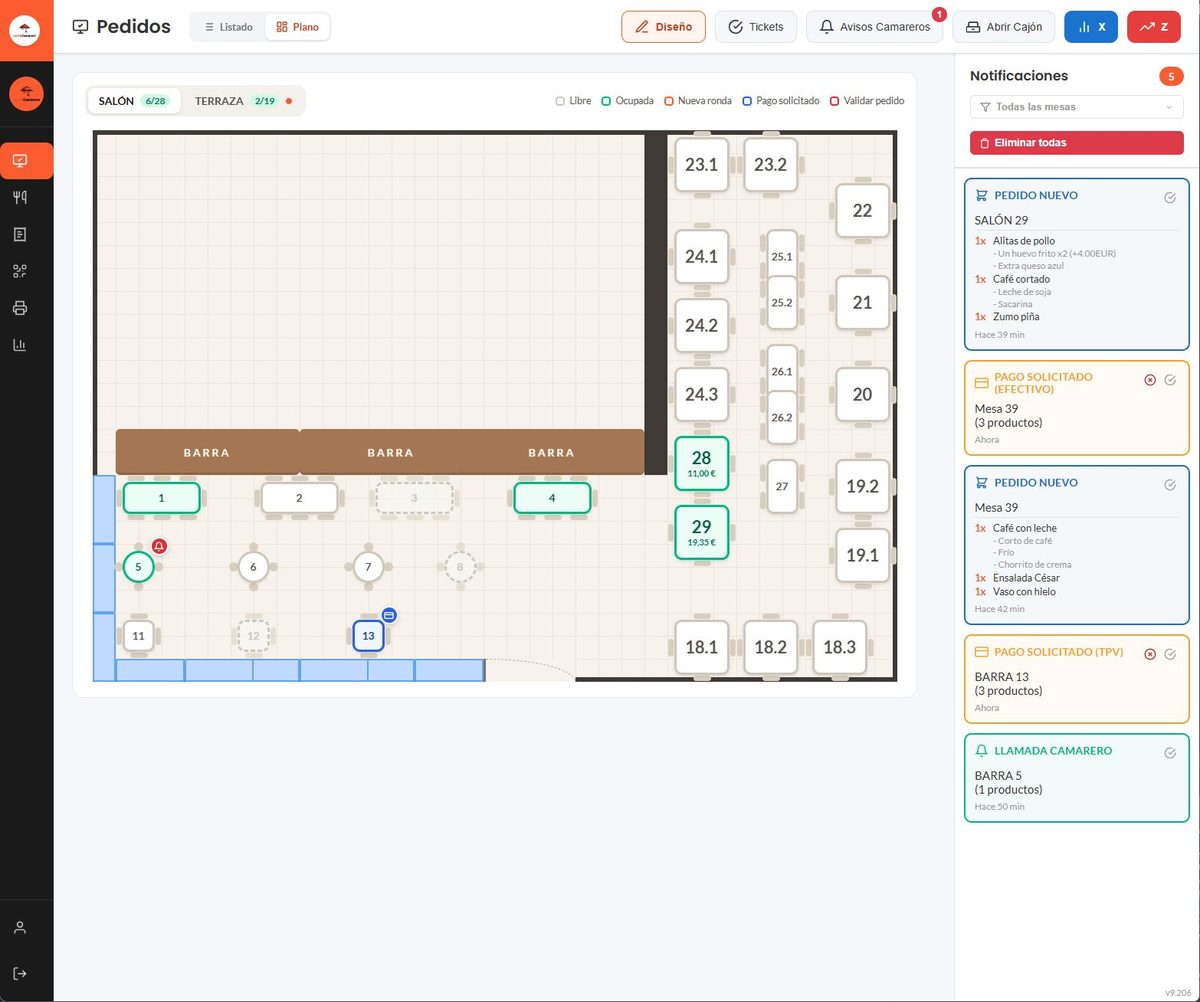Confirm the BARRA 13 TPV payment request
The height and width of the screenshot is (1002, 1200).
(x=1170, y=654)
